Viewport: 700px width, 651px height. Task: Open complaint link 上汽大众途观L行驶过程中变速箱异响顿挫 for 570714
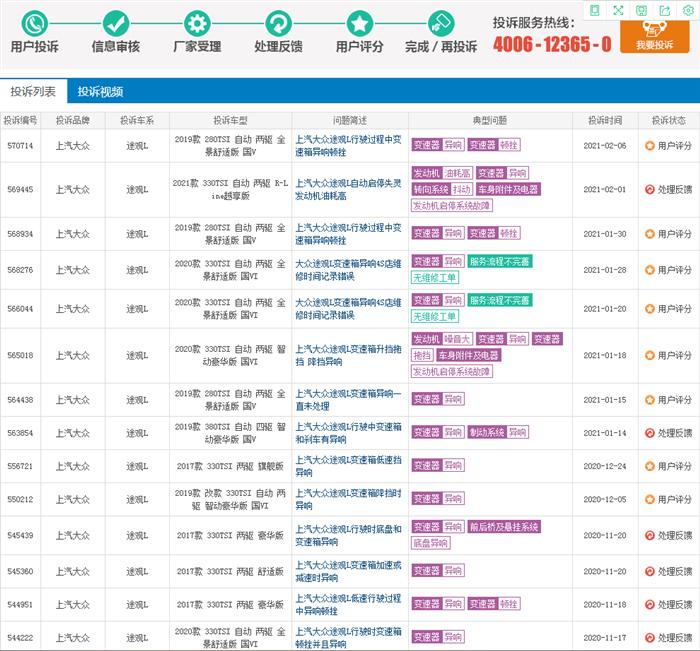(348, 146)
